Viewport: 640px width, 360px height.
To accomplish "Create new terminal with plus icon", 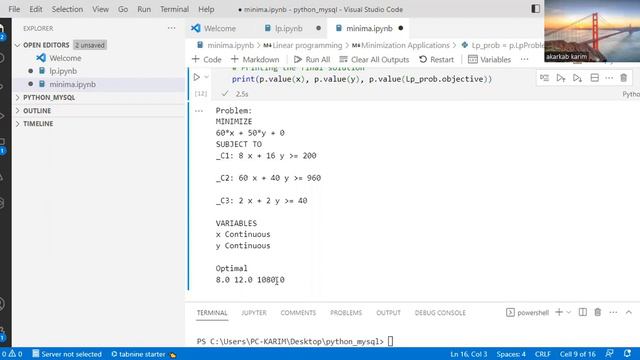I will pyautogui.click(x=559, y=312).
